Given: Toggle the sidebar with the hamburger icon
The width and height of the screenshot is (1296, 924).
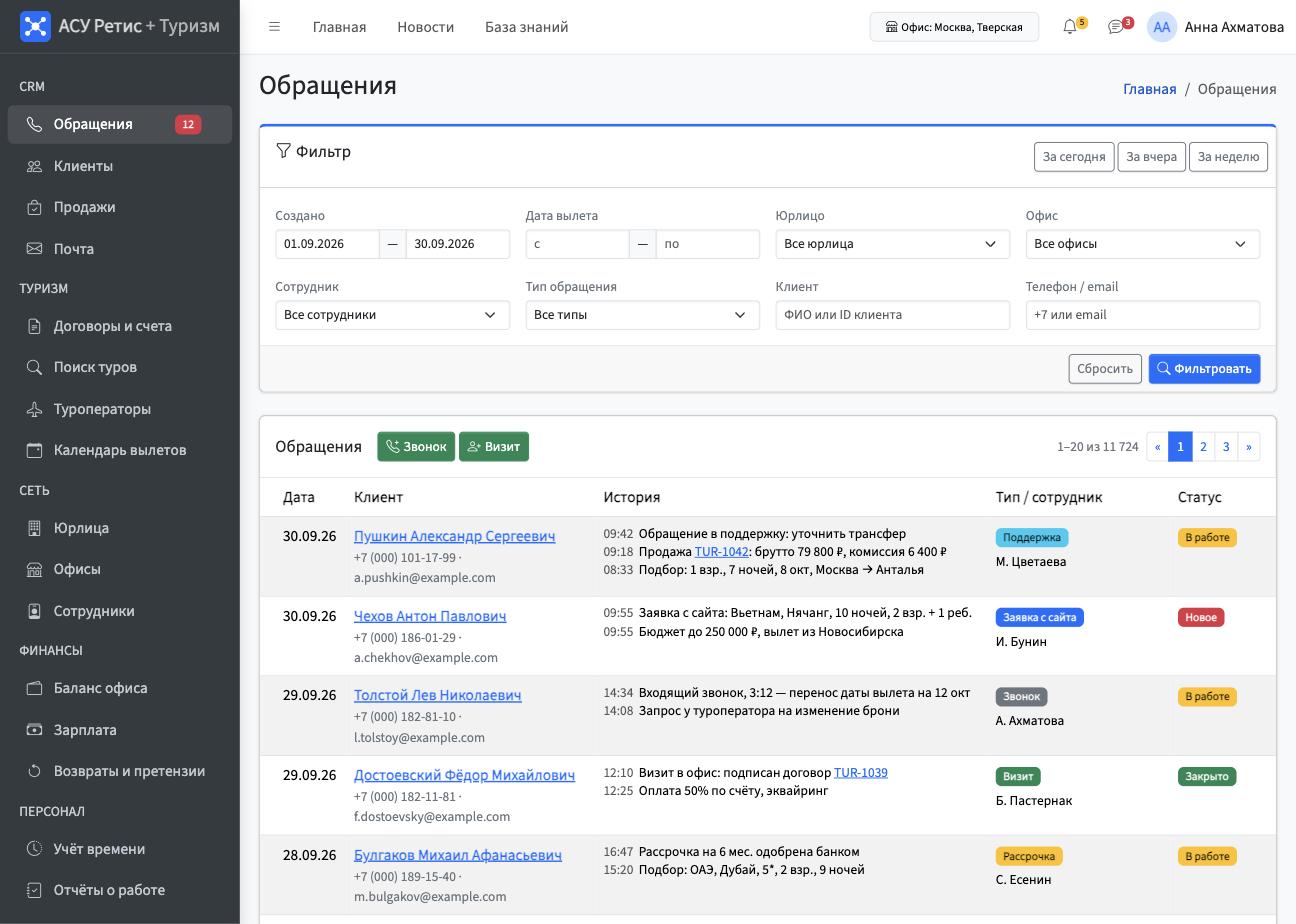Looking at the screenshot, I should point(274,27).
